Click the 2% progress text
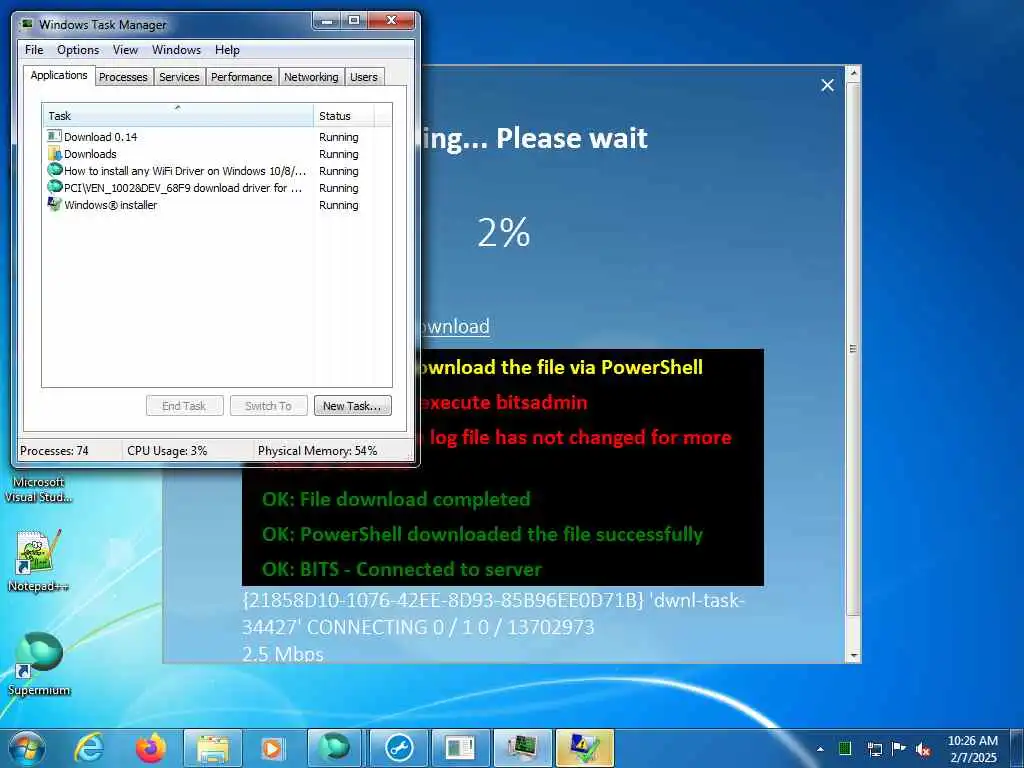 point(504,232)
